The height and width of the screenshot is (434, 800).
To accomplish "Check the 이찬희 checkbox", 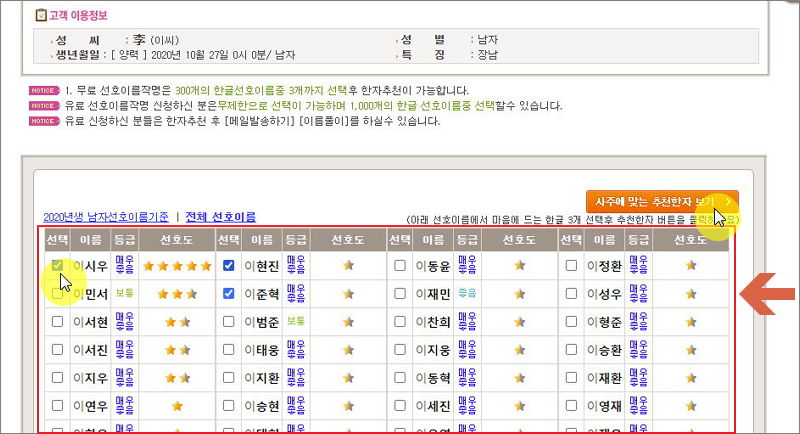I will (400, 322).
